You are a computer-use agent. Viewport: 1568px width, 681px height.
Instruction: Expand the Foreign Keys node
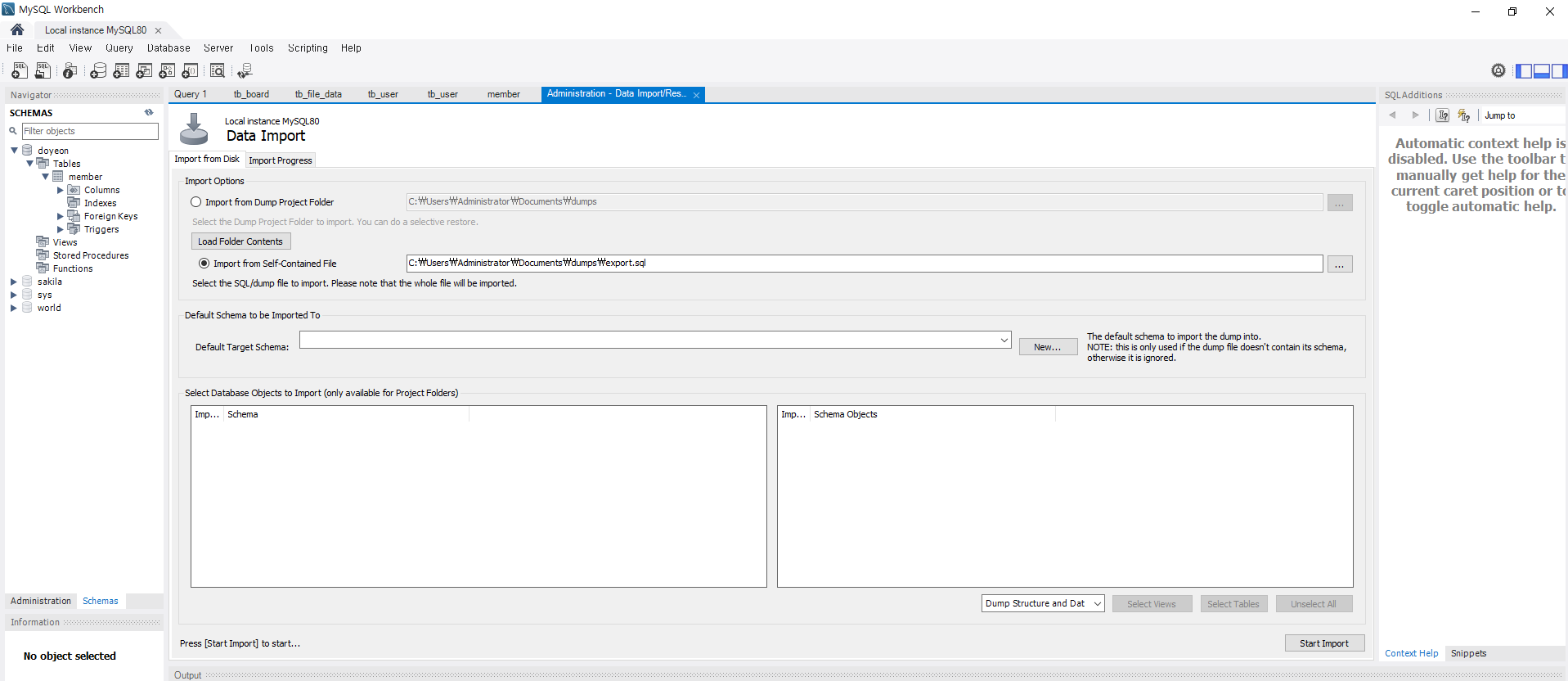click(60, 216)
